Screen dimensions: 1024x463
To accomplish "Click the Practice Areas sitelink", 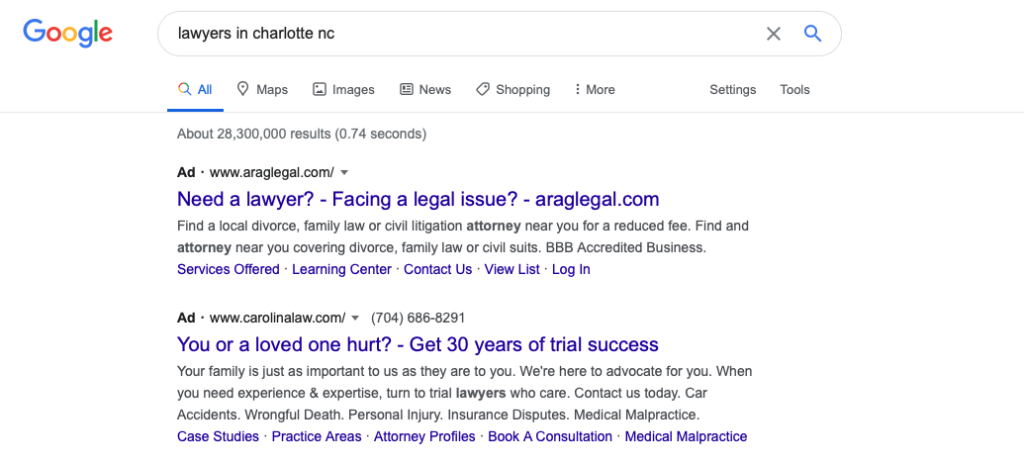I will (316, 436).
